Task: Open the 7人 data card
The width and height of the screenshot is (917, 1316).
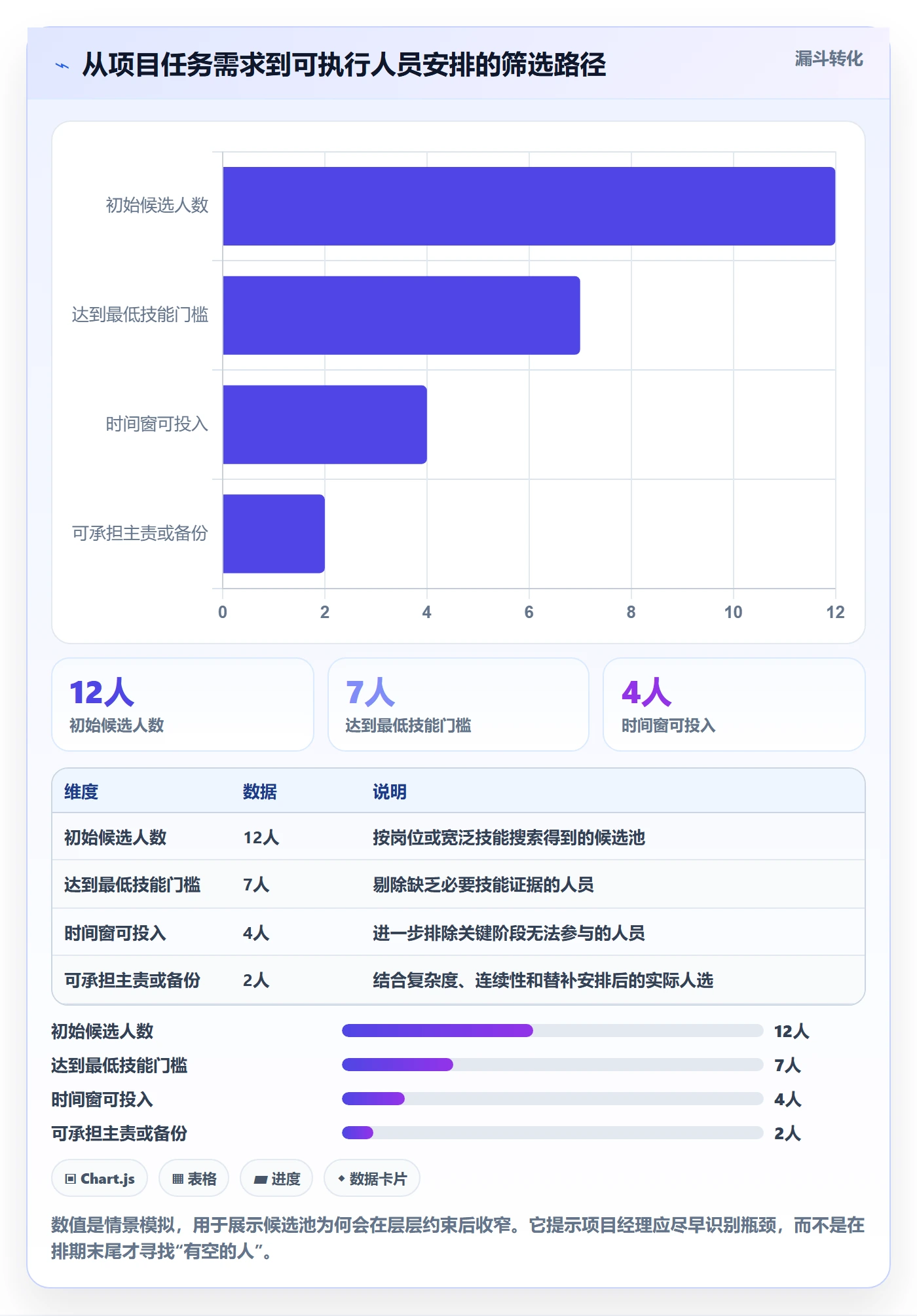Action: (458, 704)
